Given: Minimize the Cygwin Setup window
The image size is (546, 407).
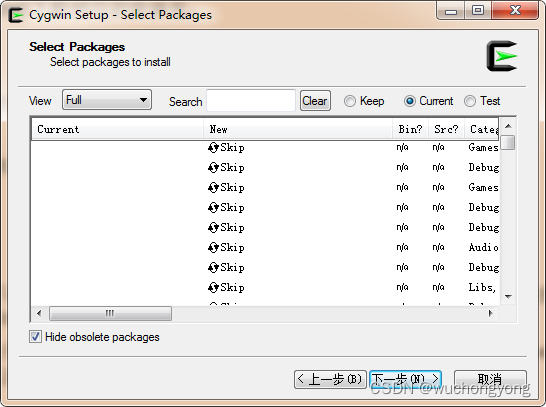Looking at the screenshot, I should pyautogui.click(x=451, y=11).
